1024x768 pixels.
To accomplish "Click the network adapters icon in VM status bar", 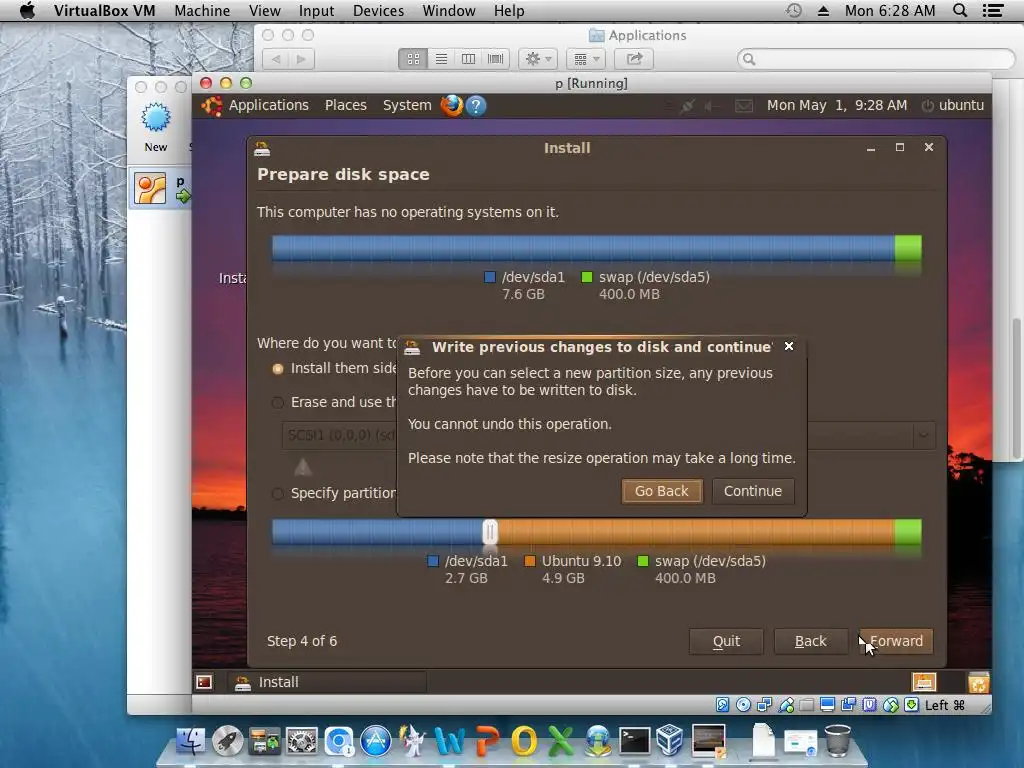I will coord(764,705).
